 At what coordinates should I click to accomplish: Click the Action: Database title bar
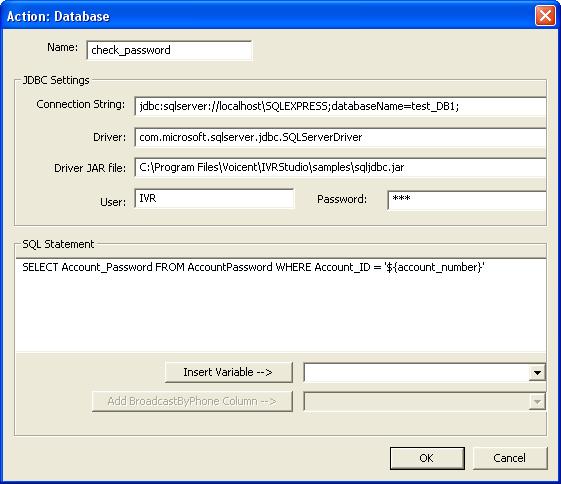(268, 16)
